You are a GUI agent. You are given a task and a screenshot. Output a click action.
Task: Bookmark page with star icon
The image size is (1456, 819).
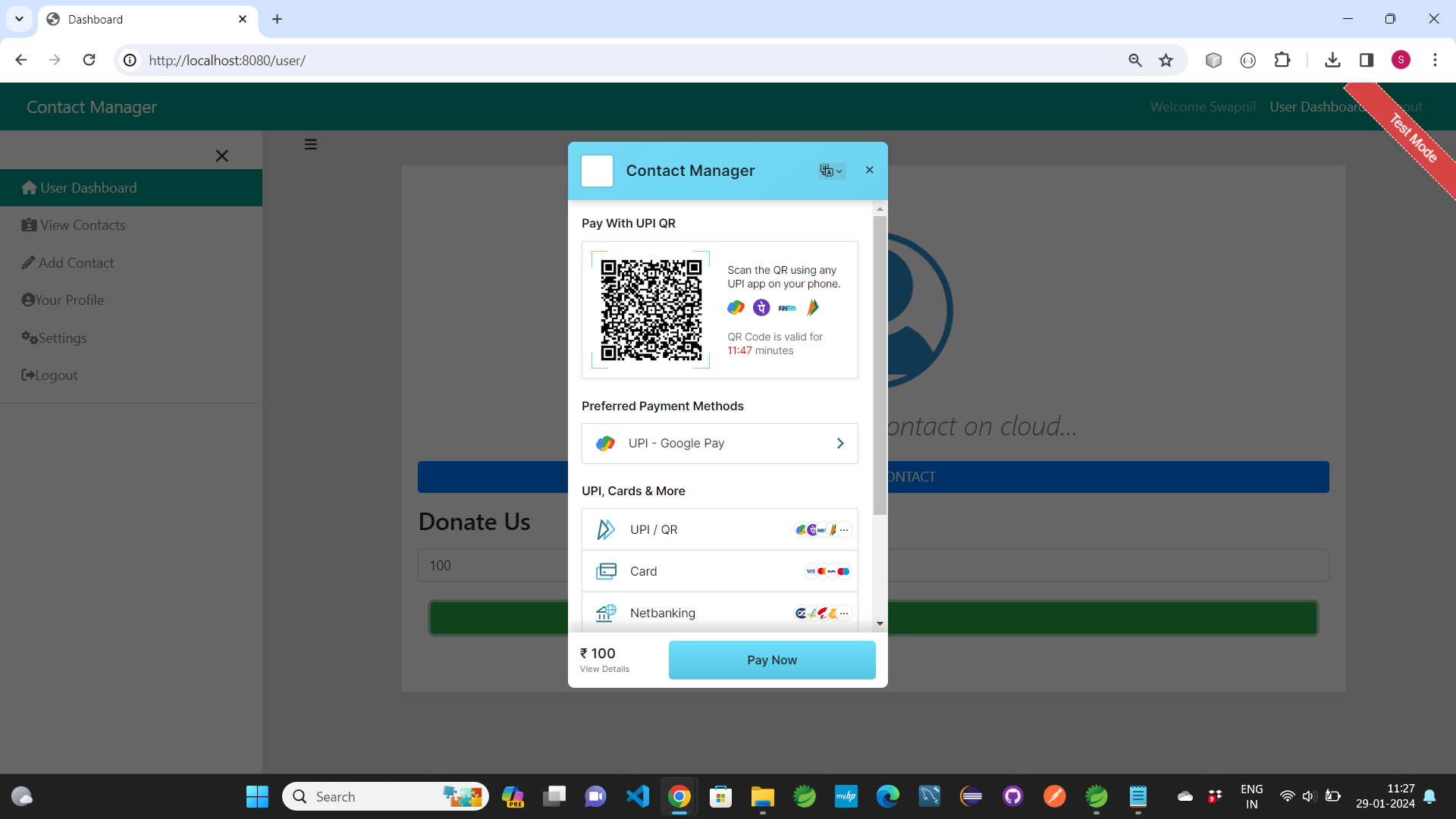(x=1166, y=60)
